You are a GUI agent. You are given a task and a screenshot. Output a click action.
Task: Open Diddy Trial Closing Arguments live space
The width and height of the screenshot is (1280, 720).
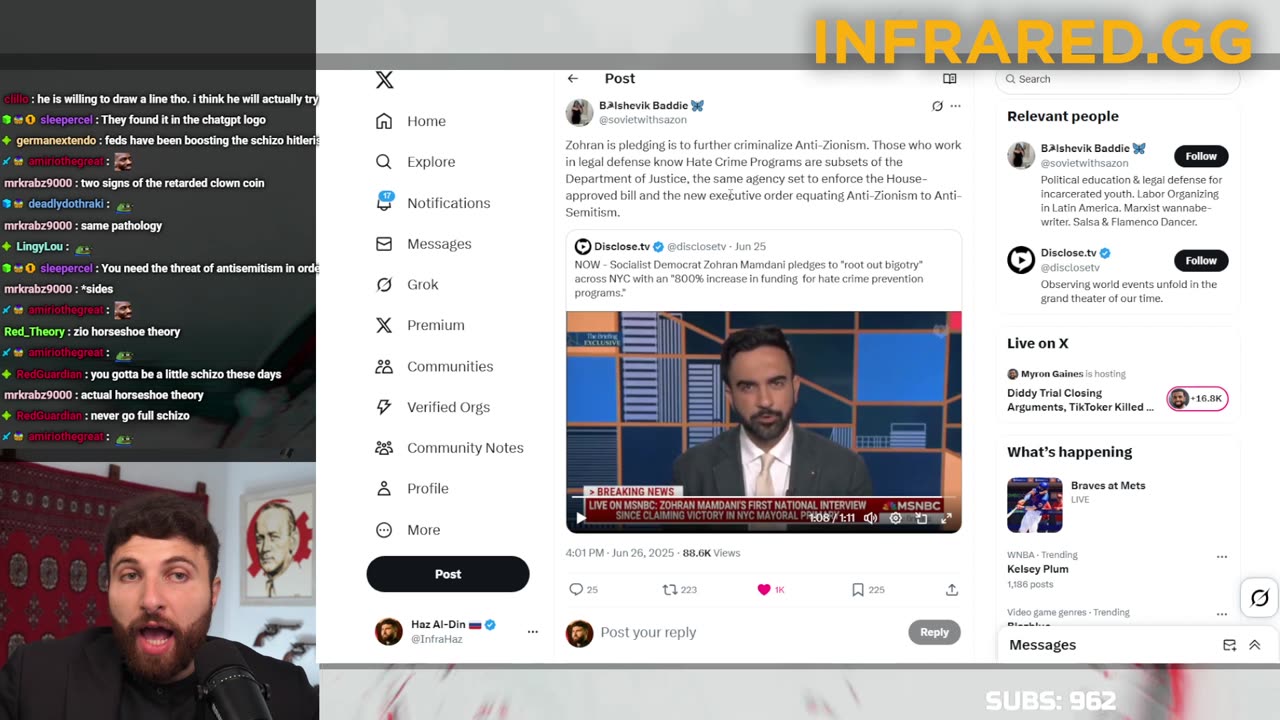[1080, 399]
